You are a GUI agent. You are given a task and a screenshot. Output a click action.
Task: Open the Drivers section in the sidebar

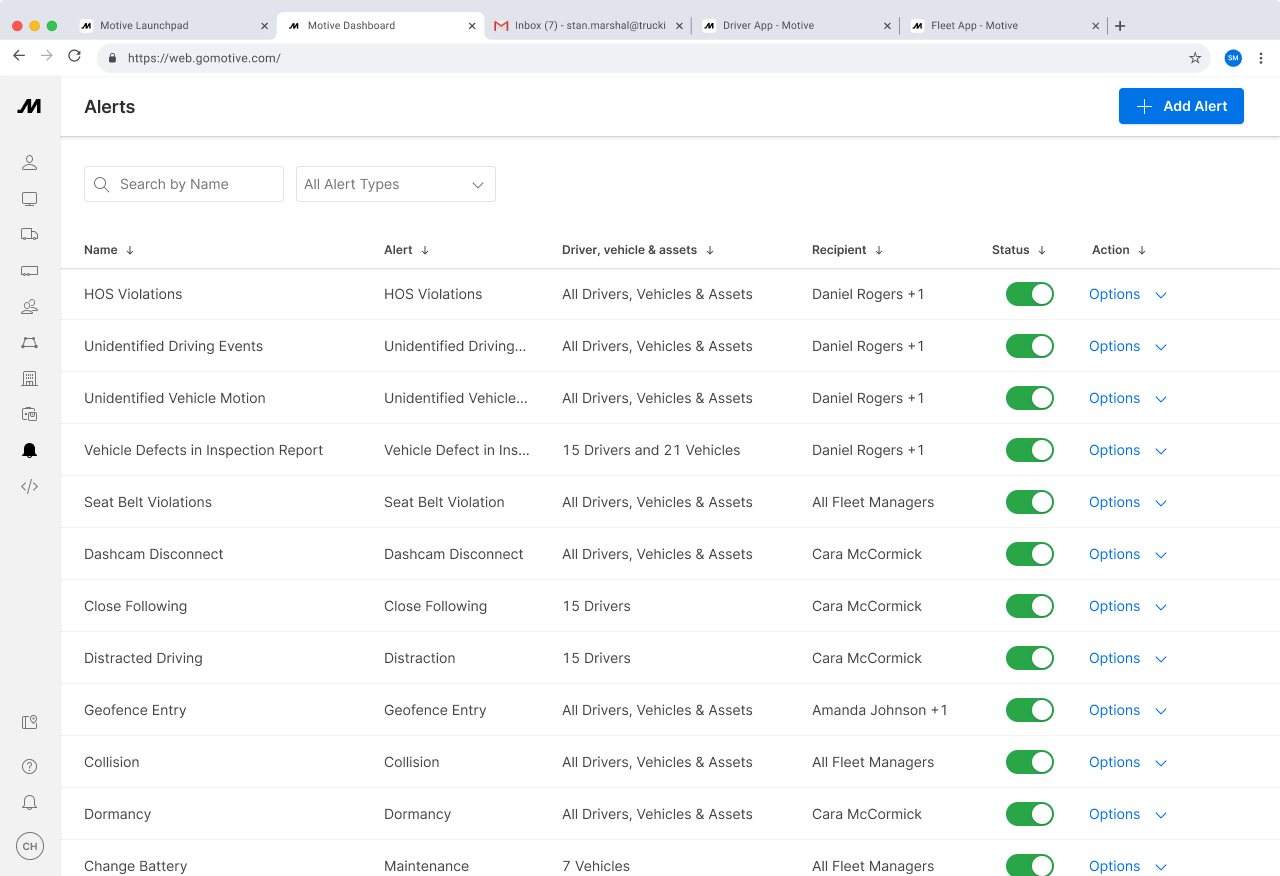click(x=29, y=162)
